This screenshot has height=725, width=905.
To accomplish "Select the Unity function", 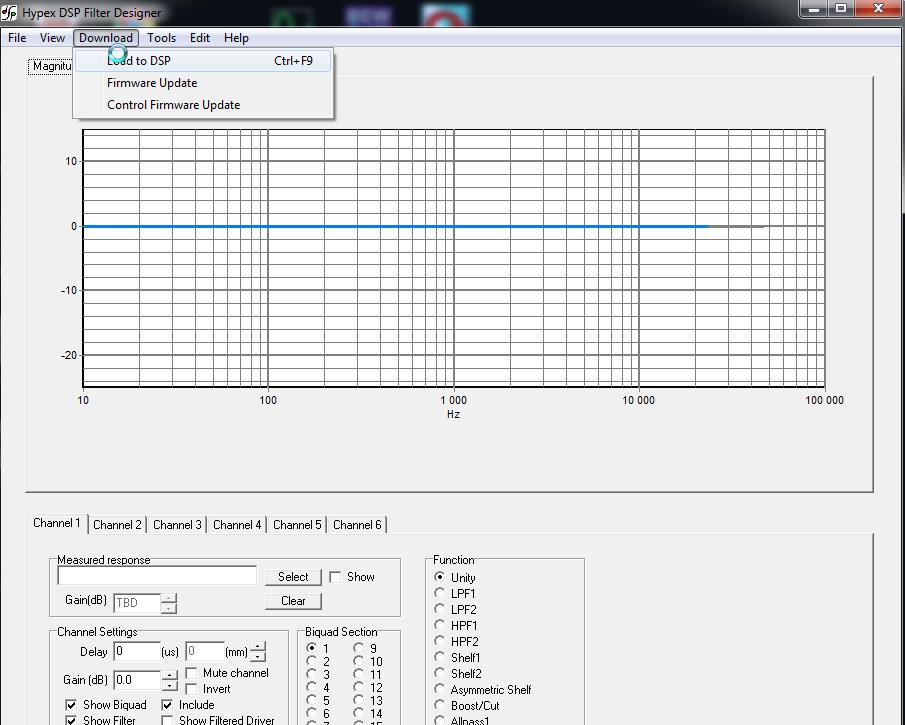I will (x=440, y=577).
